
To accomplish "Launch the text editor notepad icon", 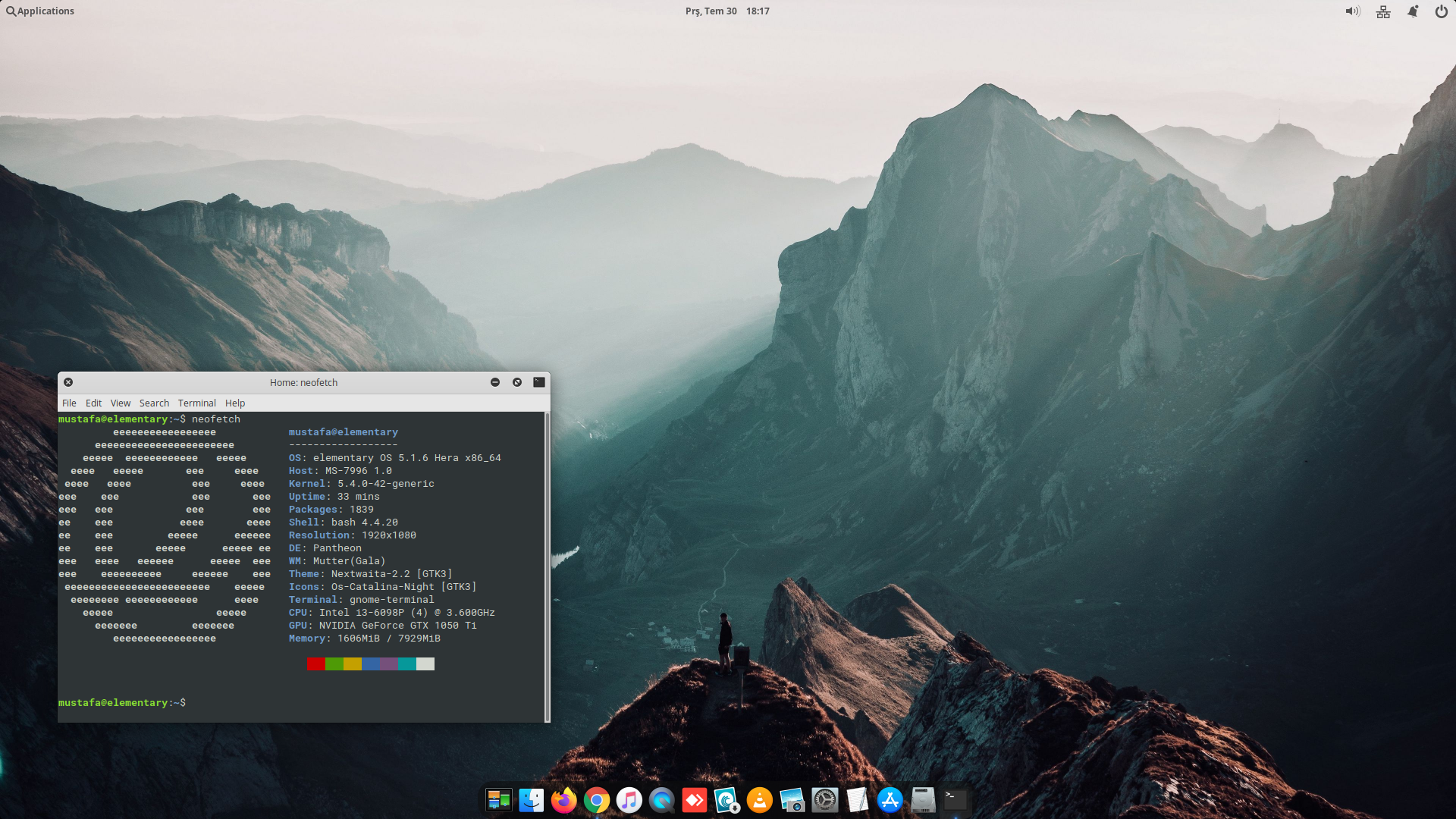I will point(857,800).
